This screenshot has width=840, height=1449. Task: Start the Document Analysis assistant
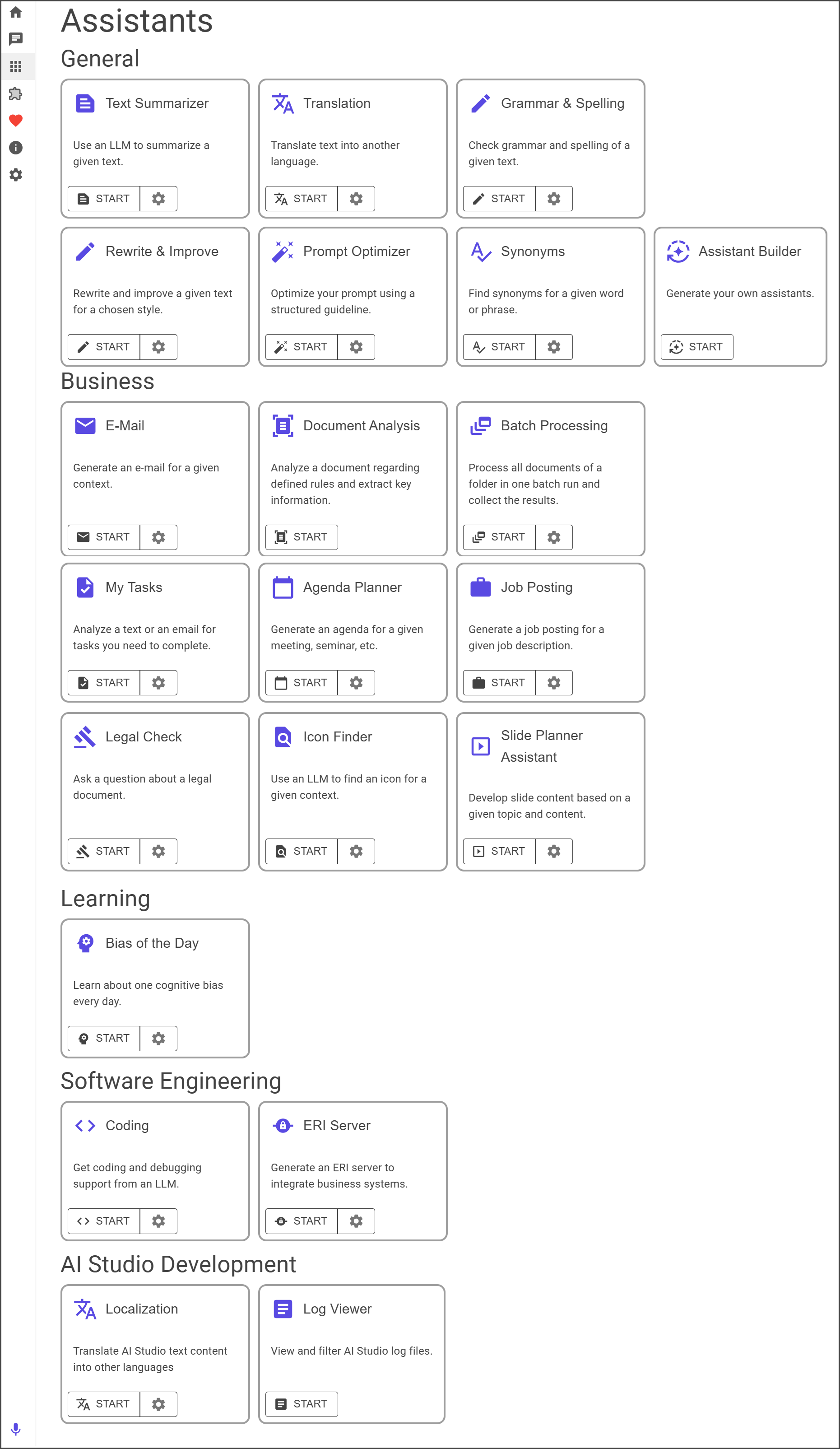pos(302,537)
